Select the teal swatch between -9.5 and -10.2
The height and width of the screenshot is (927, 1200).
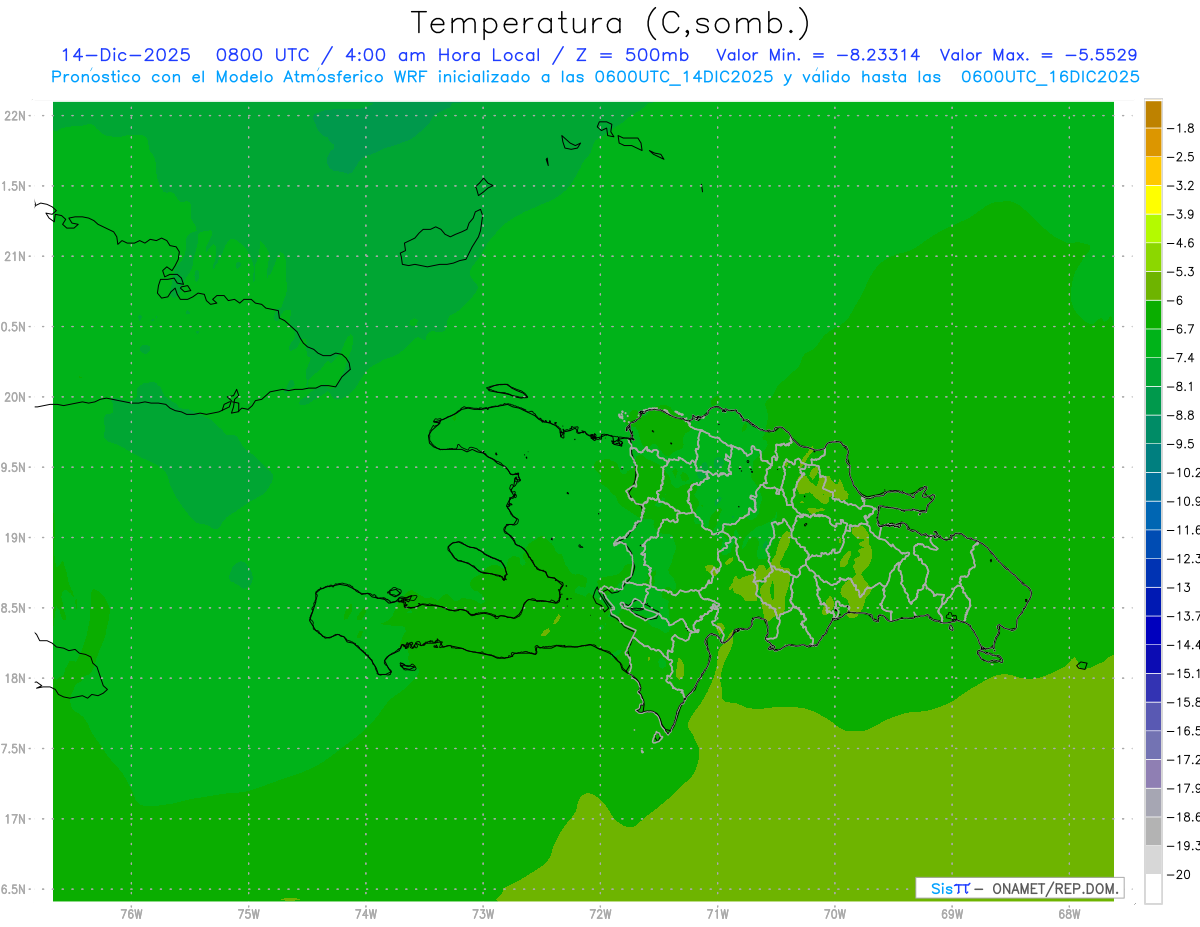(1153, 459)
